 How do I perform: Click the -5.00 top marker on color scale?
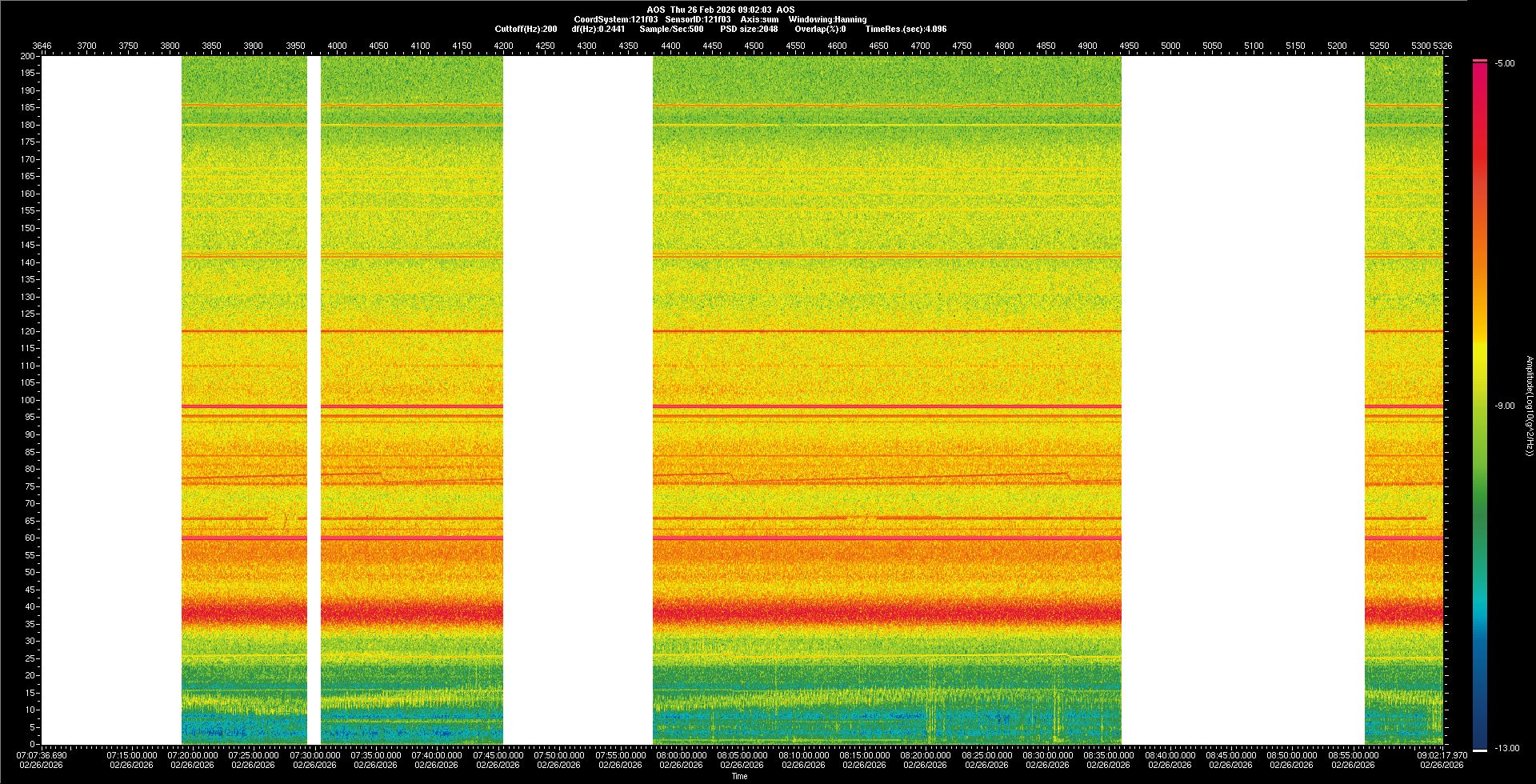1504,63
